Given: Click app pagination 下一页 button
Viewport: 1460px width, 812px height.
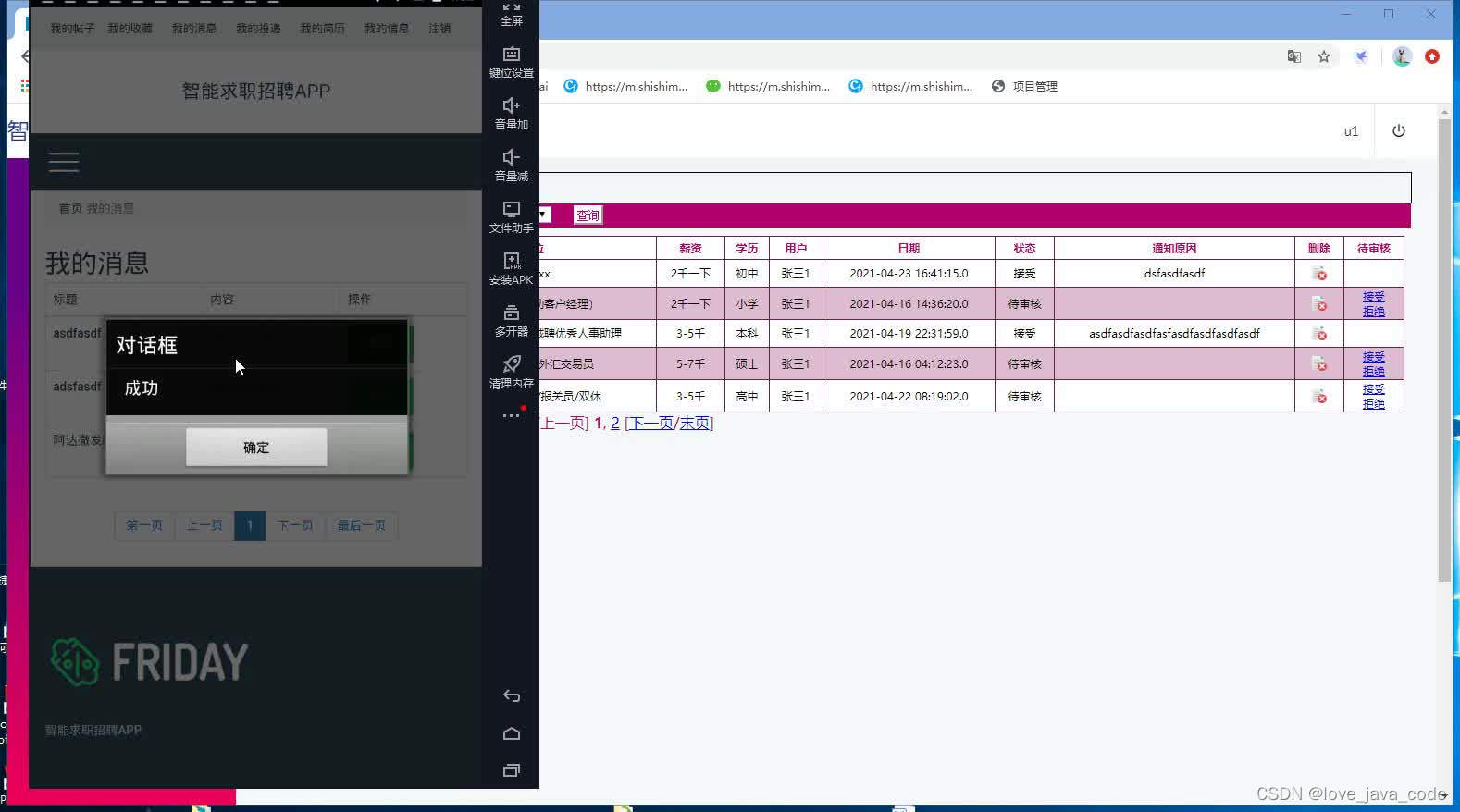Looking at the screenshot, I should pyautogui.click(x=295, y=525).
